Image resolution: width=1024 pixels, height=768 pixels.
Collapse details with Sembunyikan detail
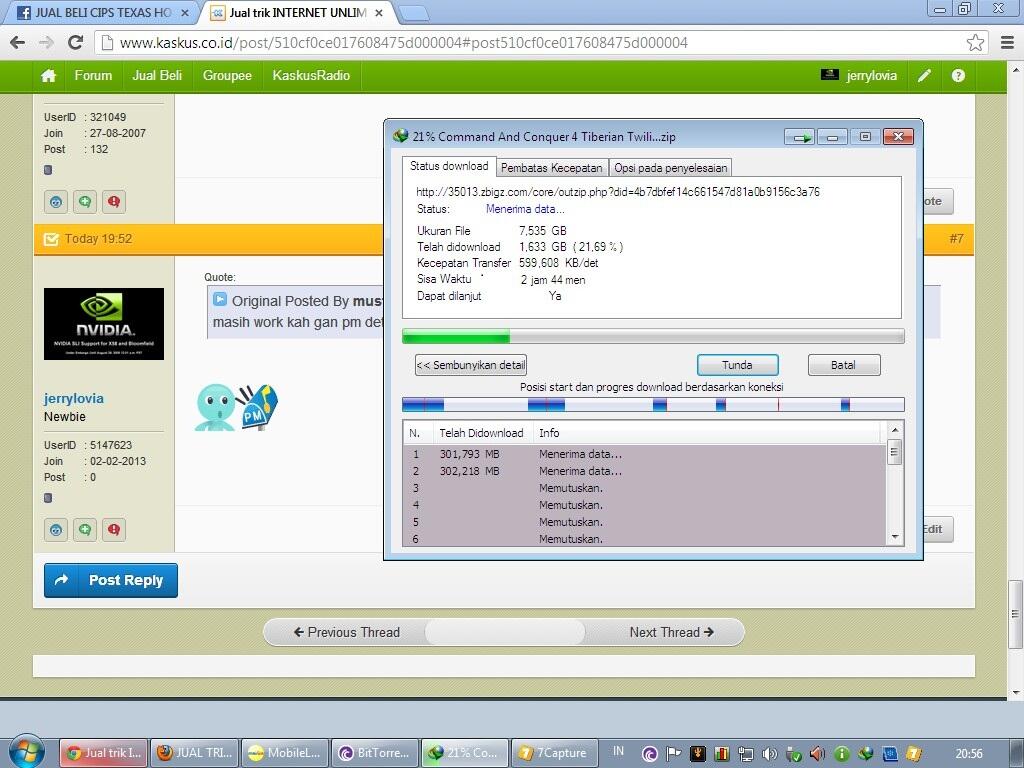(x=471, y=365)
